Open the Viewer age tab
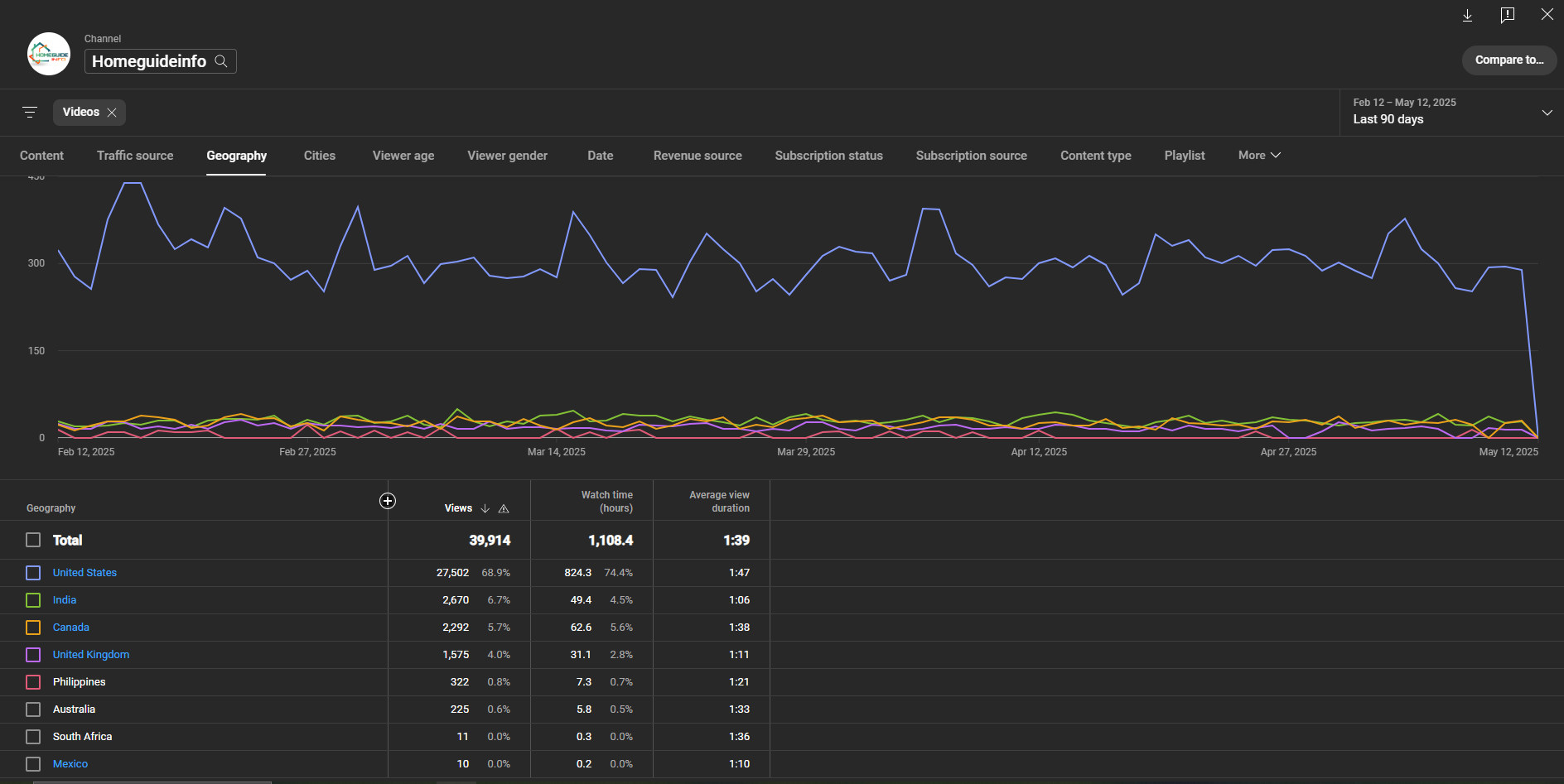This screenshot has width=1564, height=784. click(x=403, y=156)
